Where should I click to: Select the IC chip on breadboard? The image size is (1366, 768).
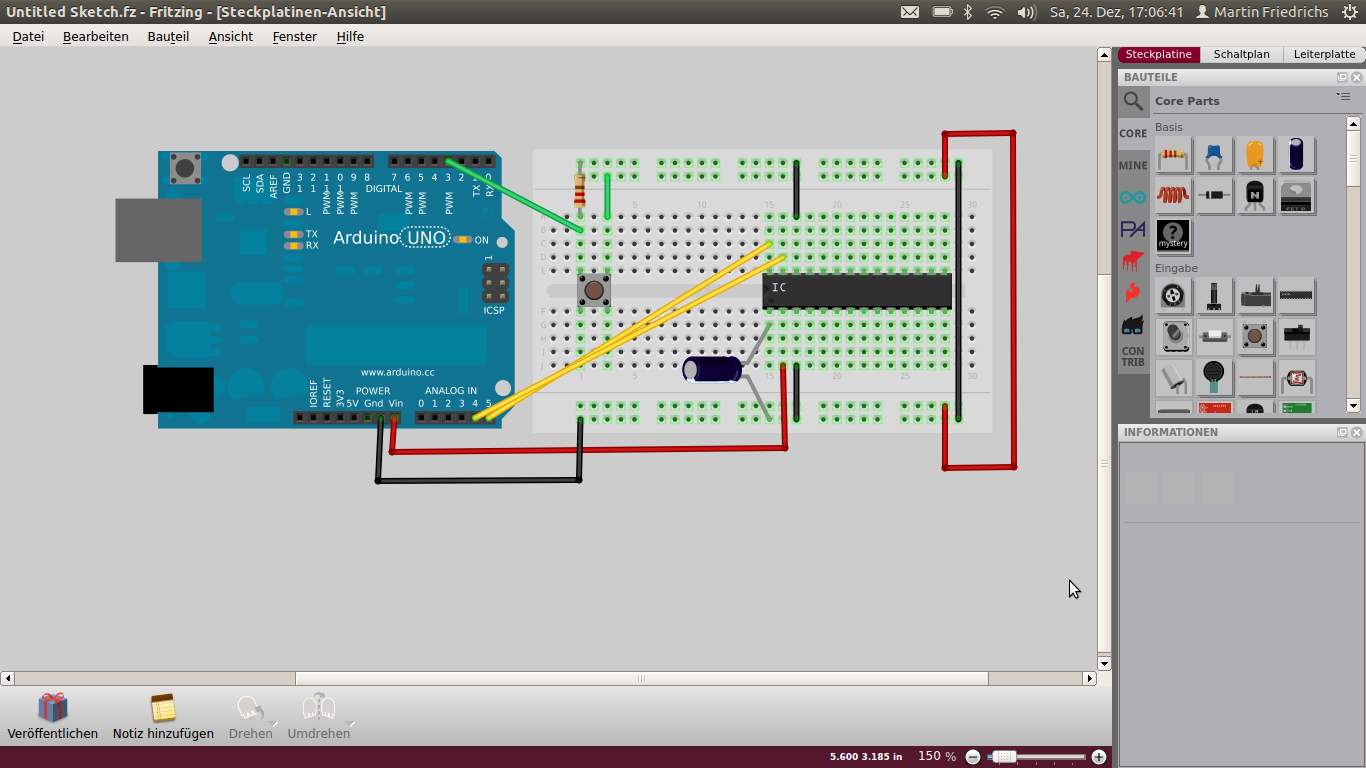pos(857,291)
